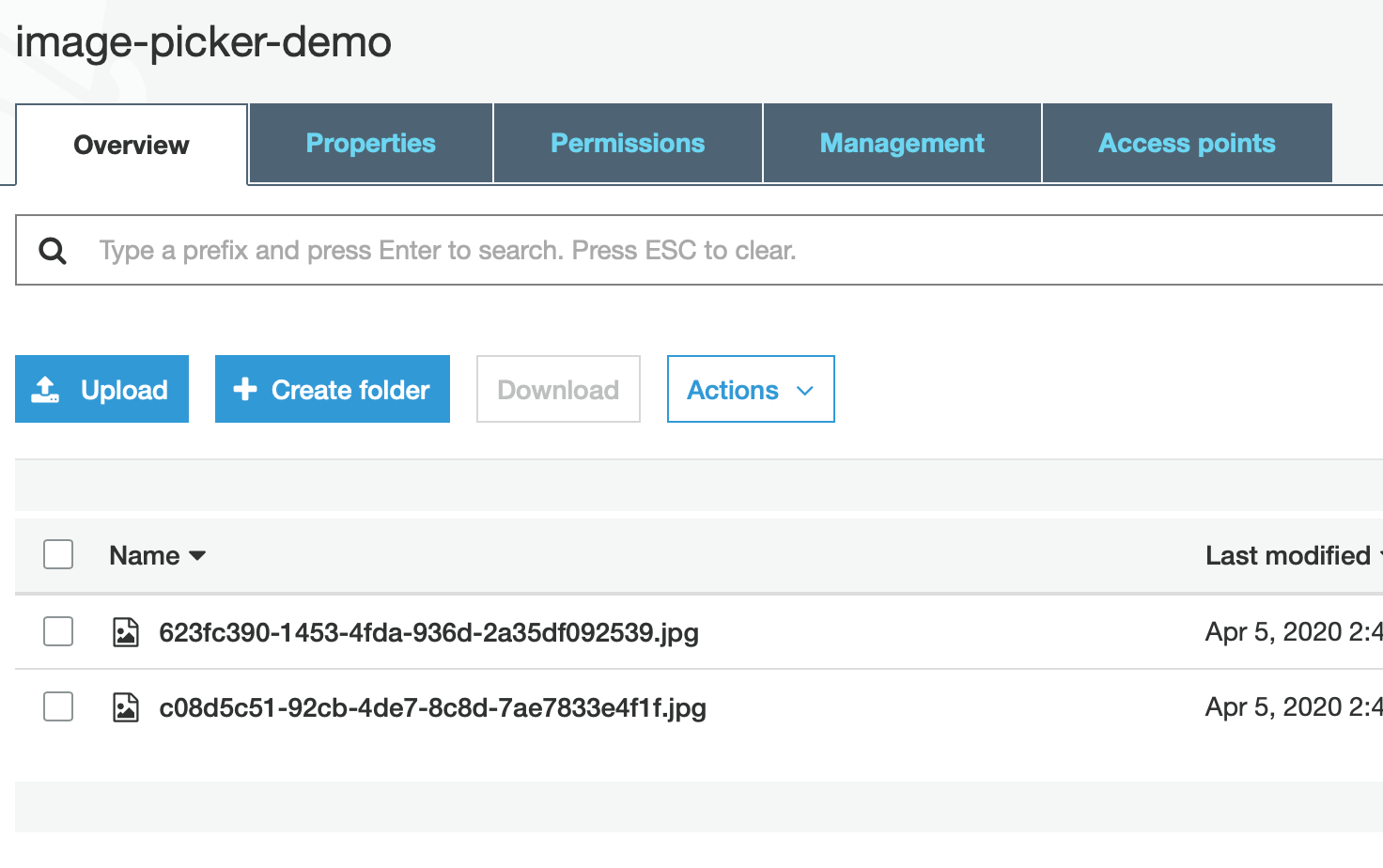Click Create folder
This screenshot has height=868, width=1383.
(332, 389)
